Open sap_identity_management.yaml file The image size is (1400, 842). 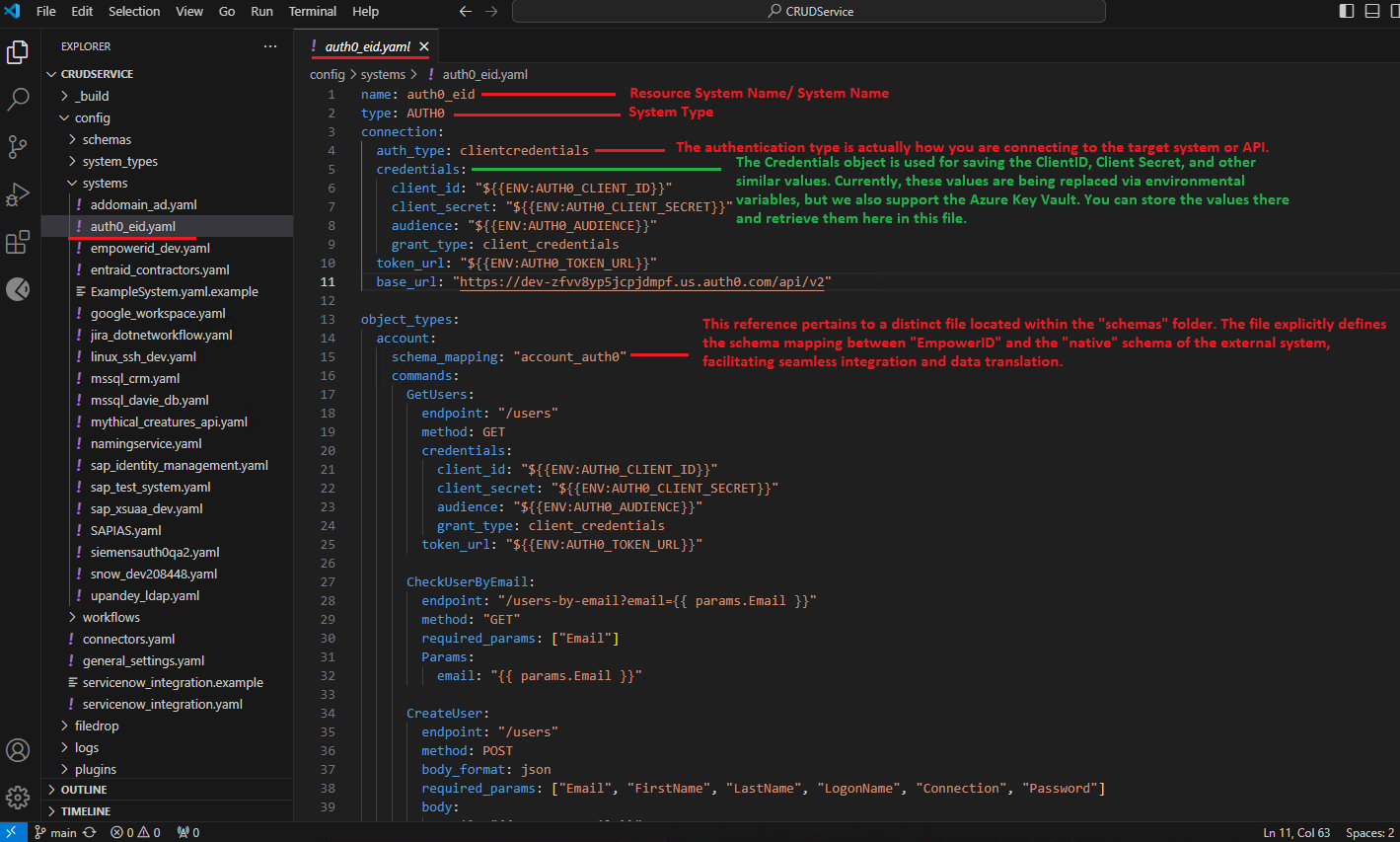pos(168,465)
